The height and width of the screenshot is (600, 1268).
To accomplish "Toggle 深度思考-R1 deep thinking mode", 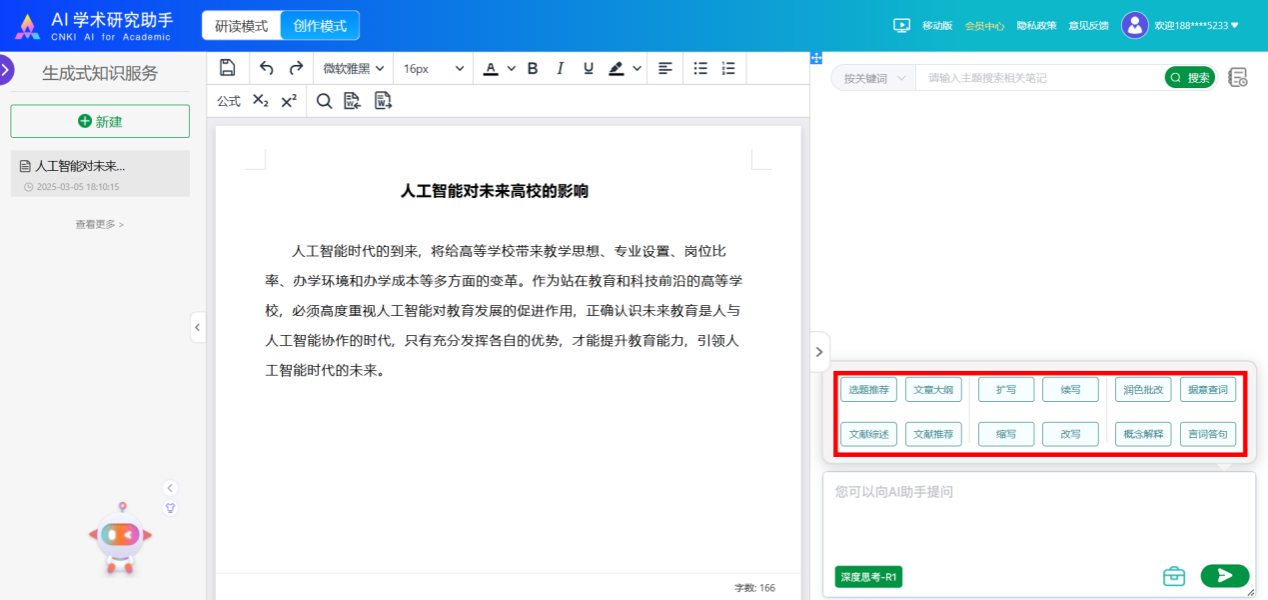I will coord(868,577).
